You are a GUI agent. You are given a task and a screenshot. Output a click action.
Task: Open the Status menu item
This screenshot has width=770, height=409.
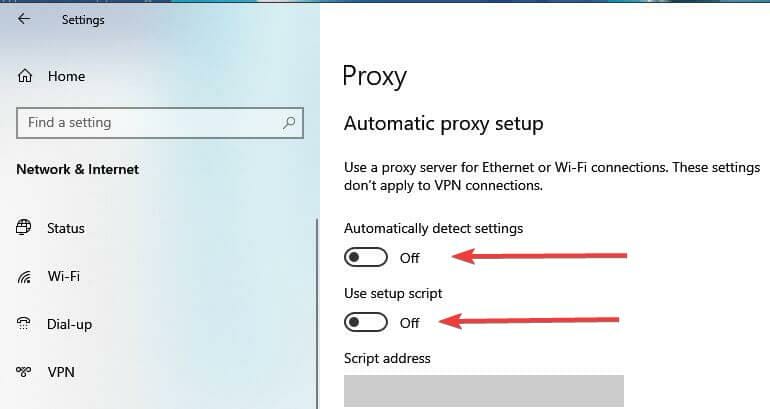coord(66,228)
